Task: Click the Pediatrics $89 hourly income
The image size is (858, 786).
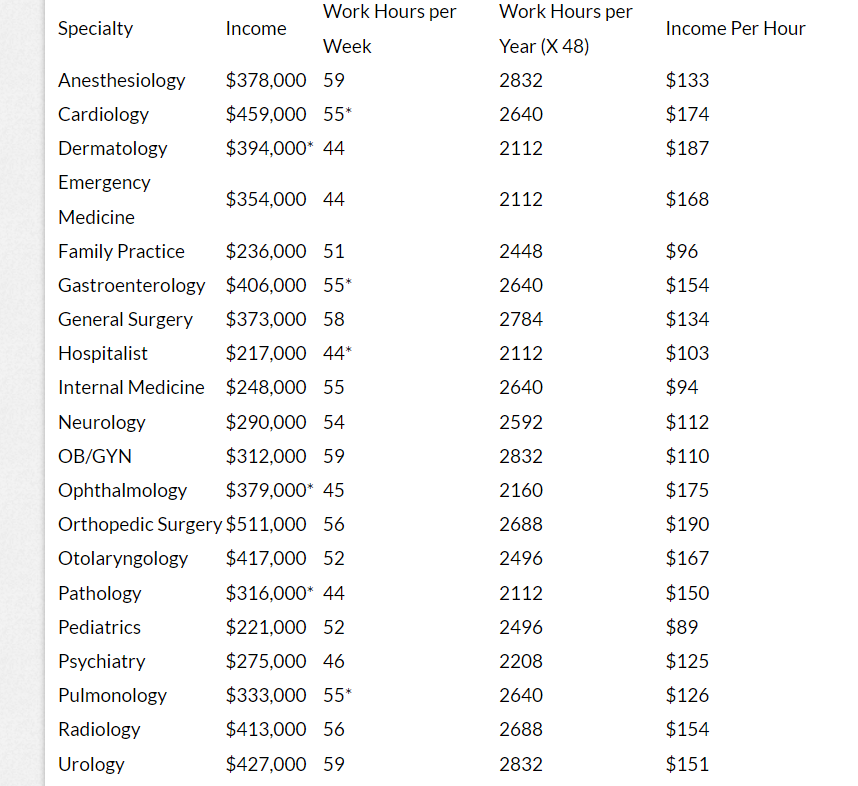Action: point(682,627)
